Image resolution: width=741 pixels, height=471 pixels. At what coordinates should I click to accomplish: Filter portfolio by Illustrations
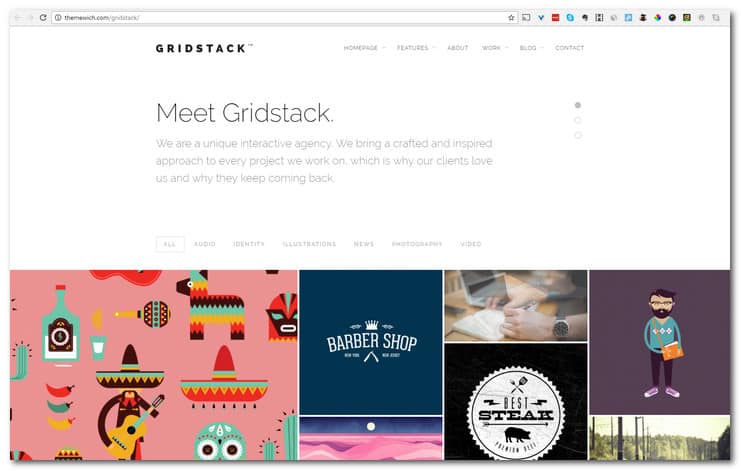tap(309, 244)
